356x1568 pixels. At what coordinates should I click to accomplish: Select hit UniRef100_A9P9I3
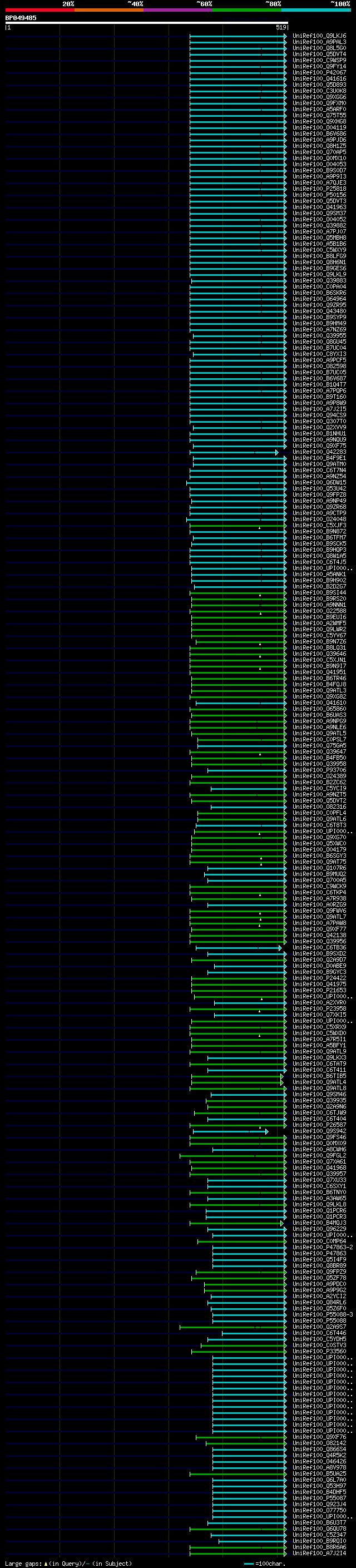(319, 176)
